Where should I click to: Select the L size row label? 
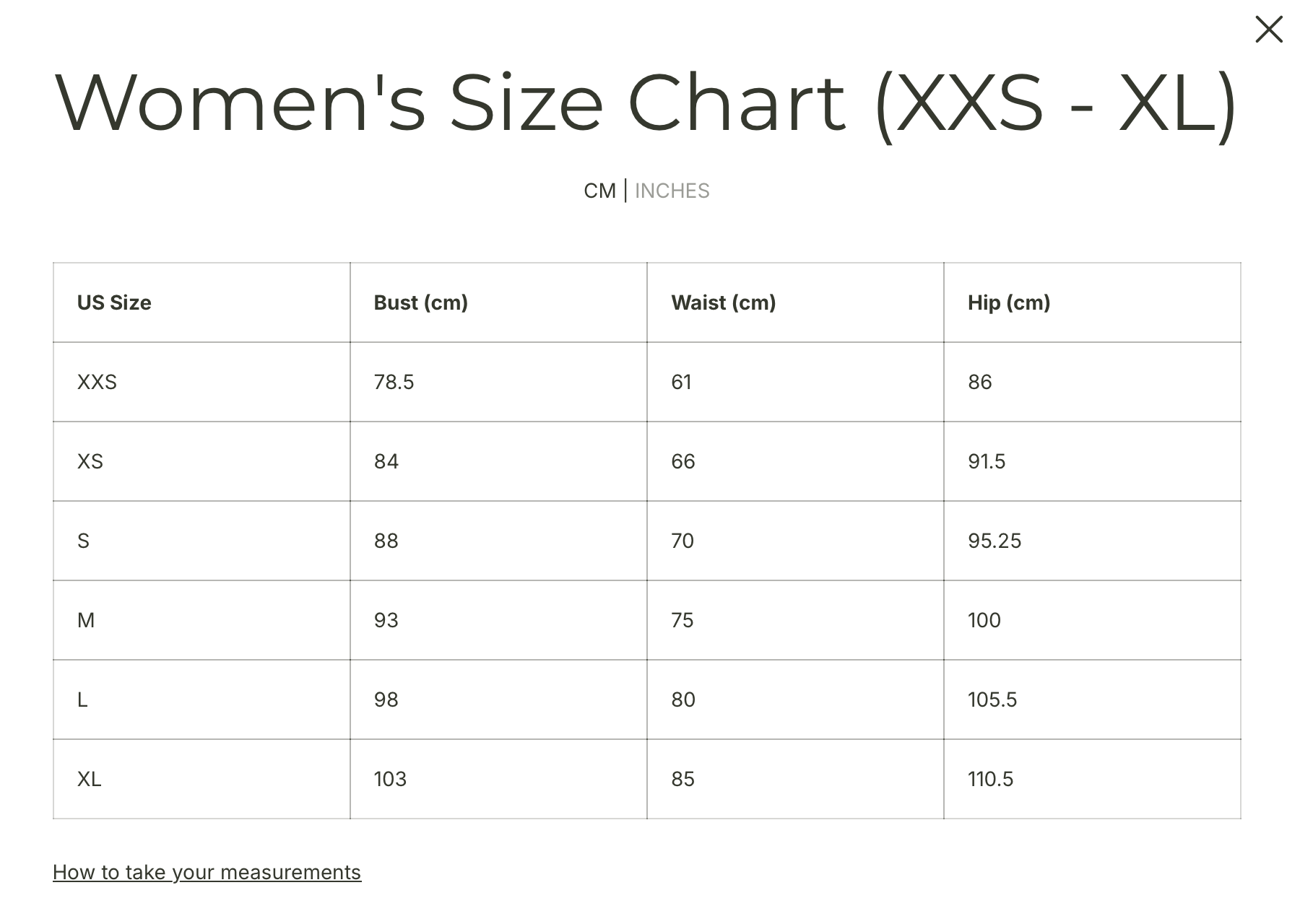point(82,699)
